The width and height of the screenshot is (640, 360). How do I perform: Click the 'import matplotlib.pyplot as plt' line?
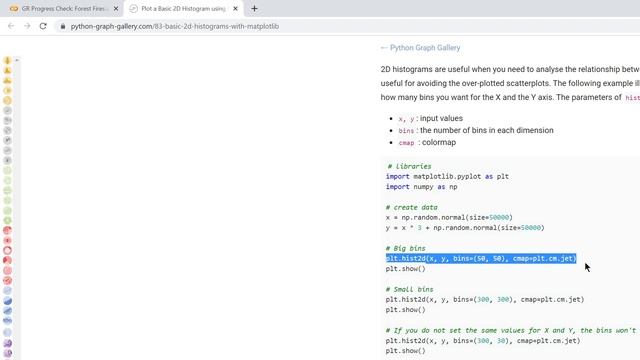point(447,176)
